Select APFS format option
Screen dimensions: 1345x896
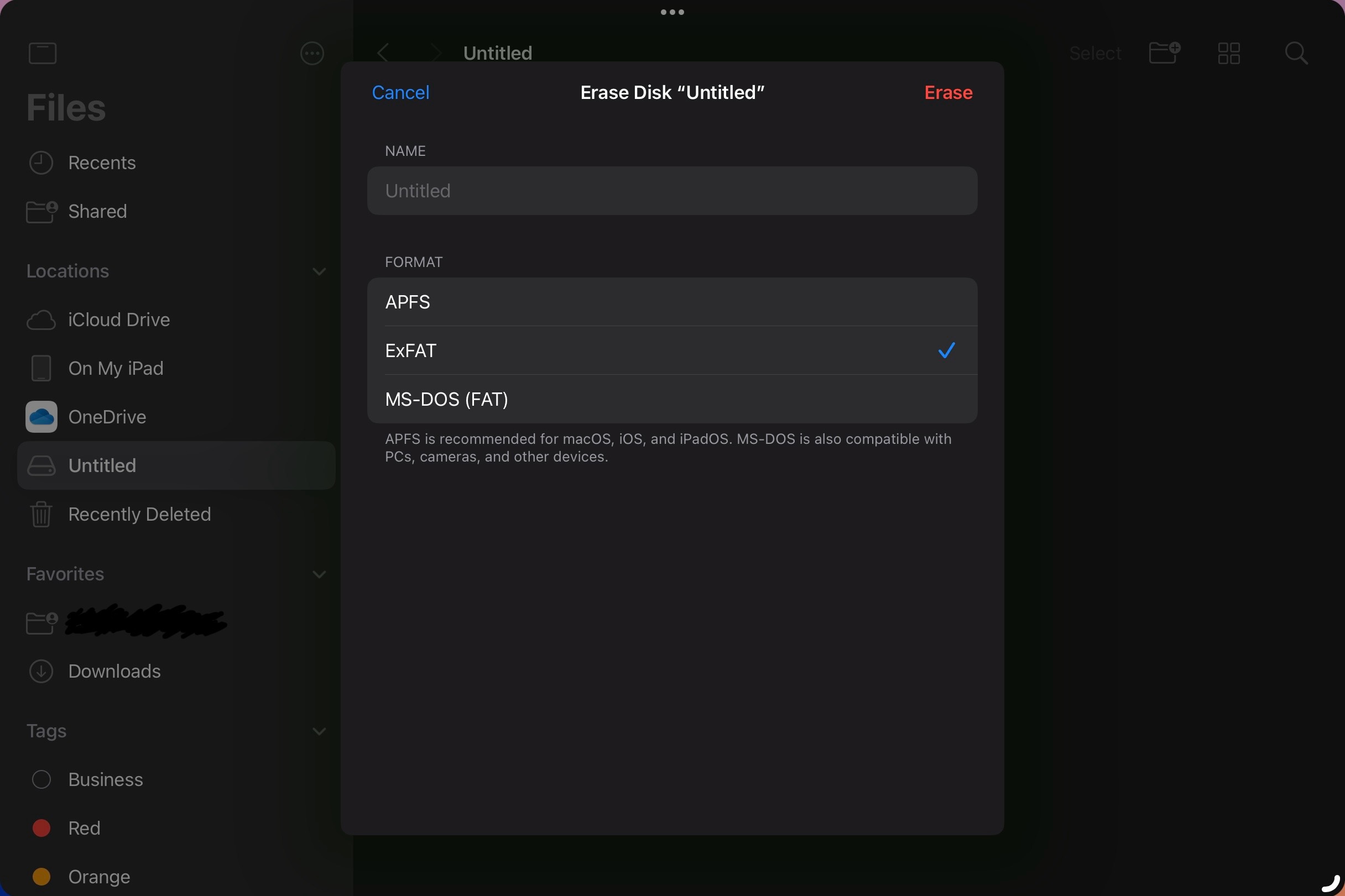tap(672, 301)
